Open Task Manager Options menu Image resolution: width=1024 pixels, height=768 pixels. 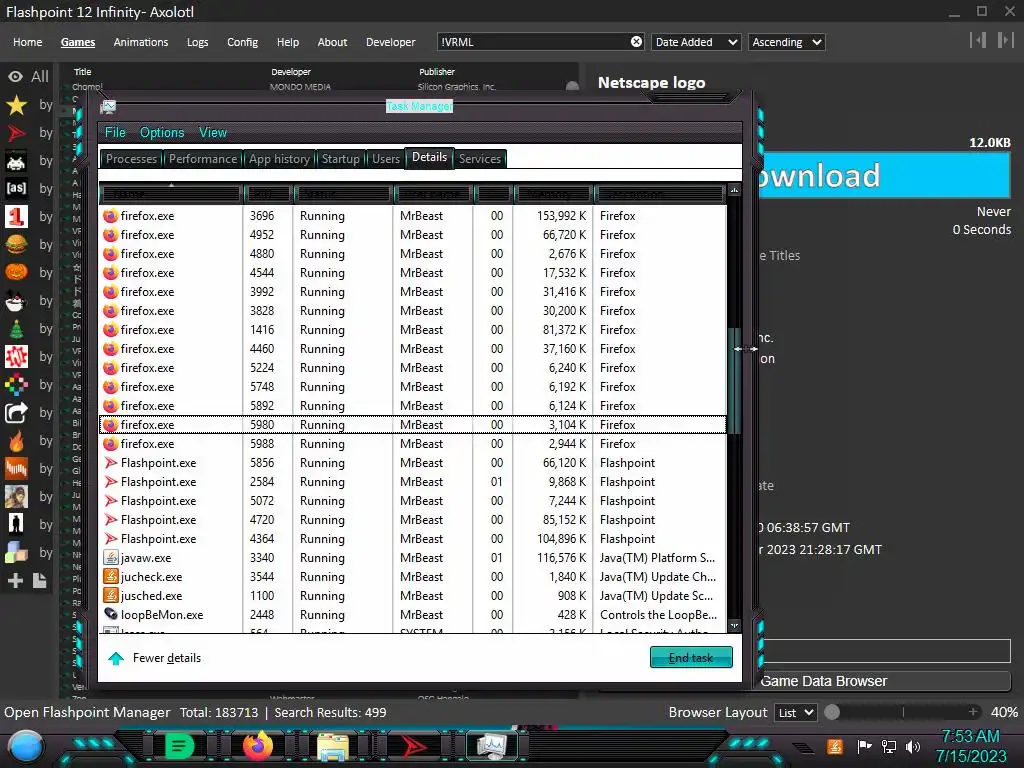pyautogui.click(x=162, y=133)
